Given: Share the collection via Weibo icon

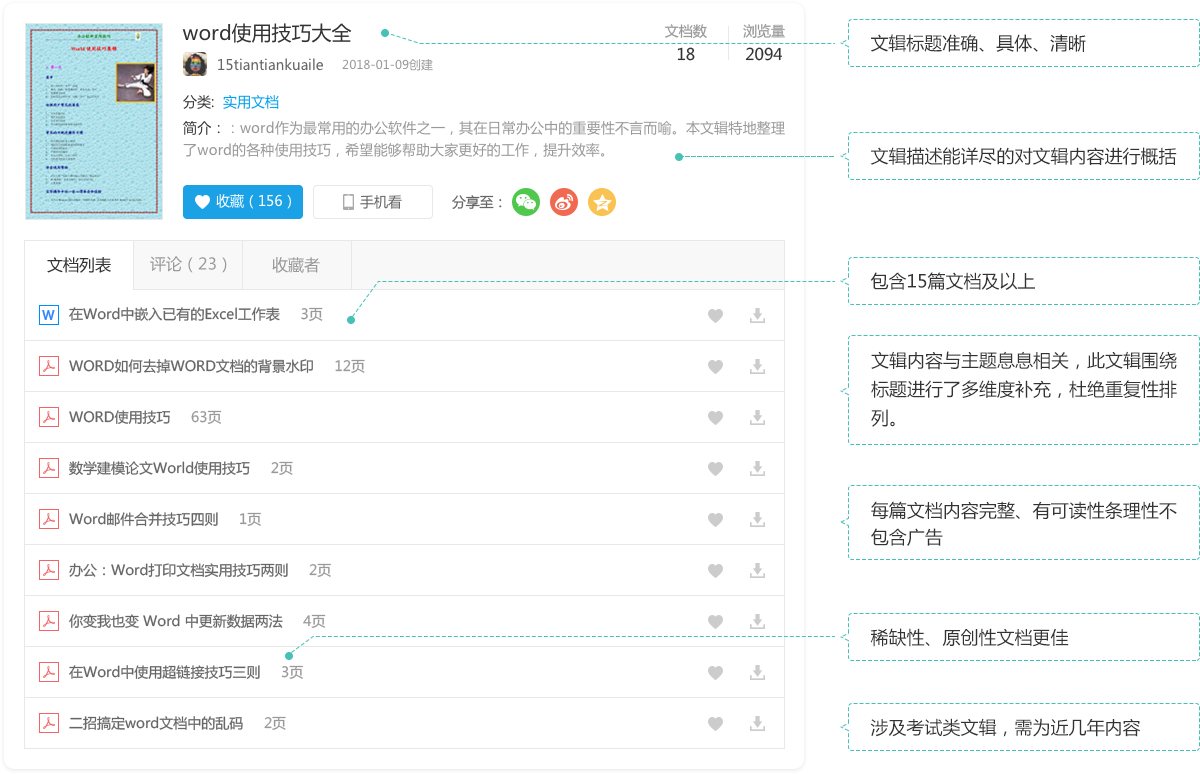Looking at the screenshot, I should 564,202.
